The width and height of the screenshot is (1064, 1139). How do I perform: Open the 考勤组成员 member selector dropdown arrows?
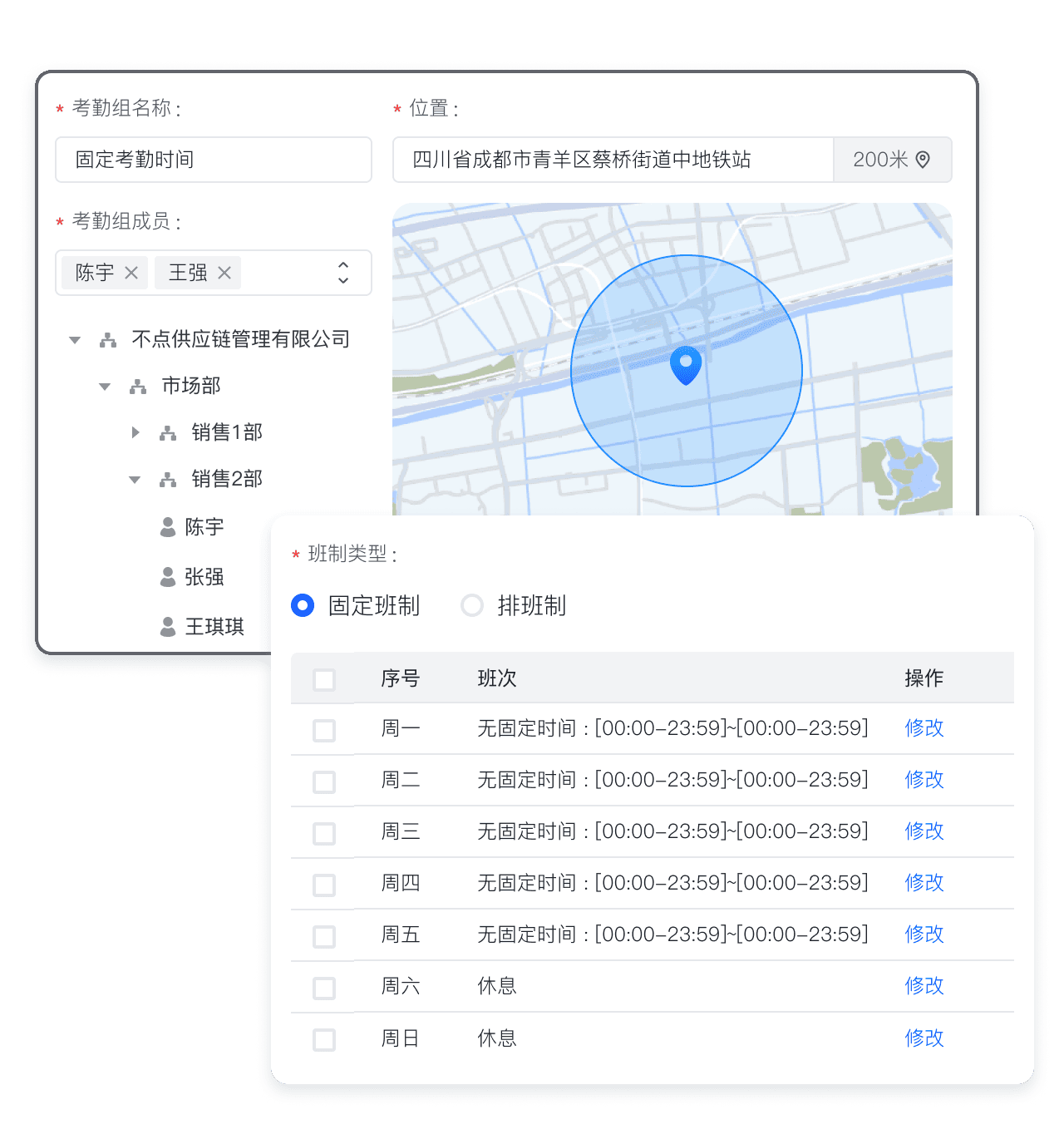343,273
